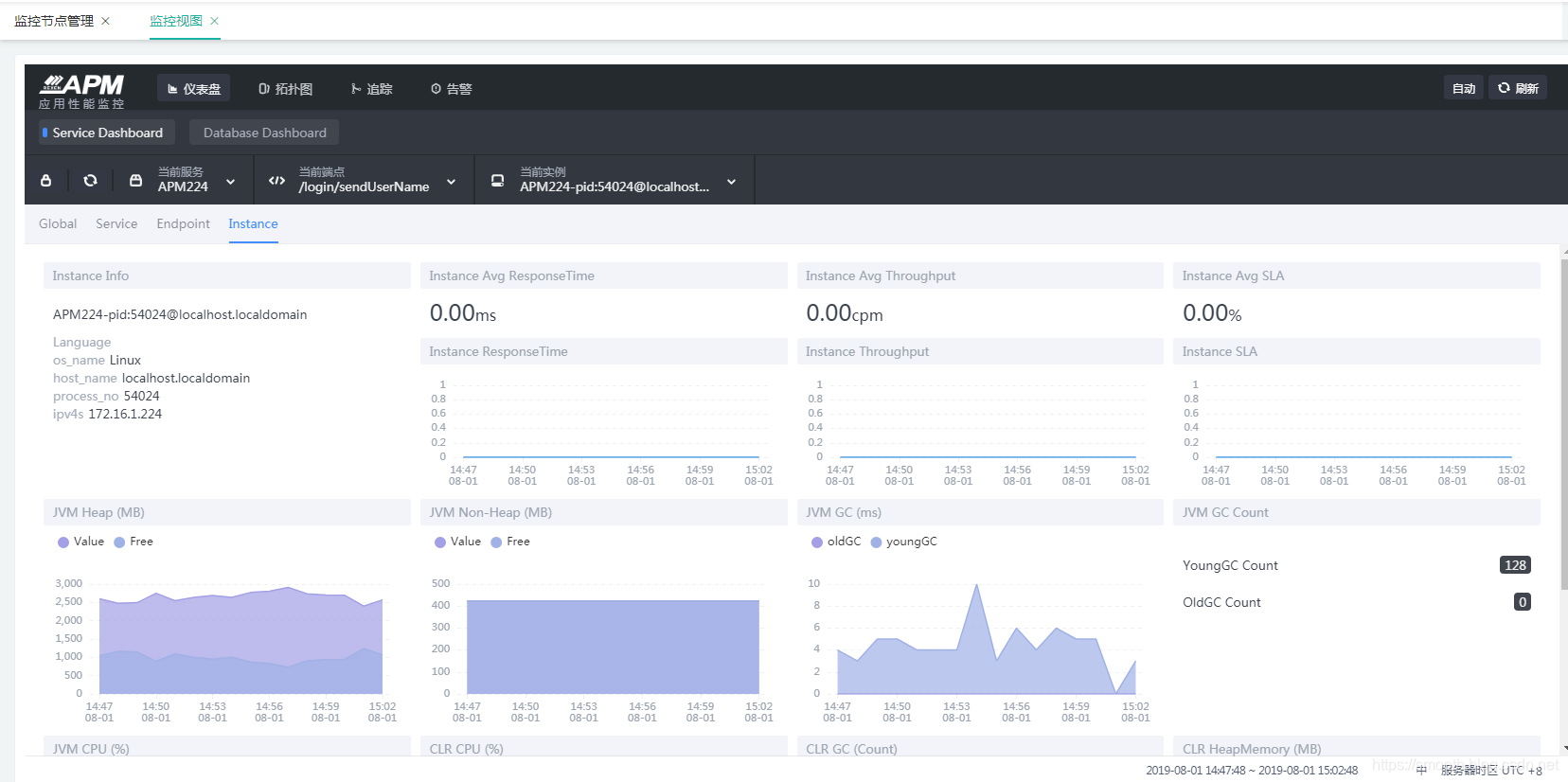Click the OldGC Count badge 0
Viewport: 1568px width, 782px height.
click(1523, 602)
